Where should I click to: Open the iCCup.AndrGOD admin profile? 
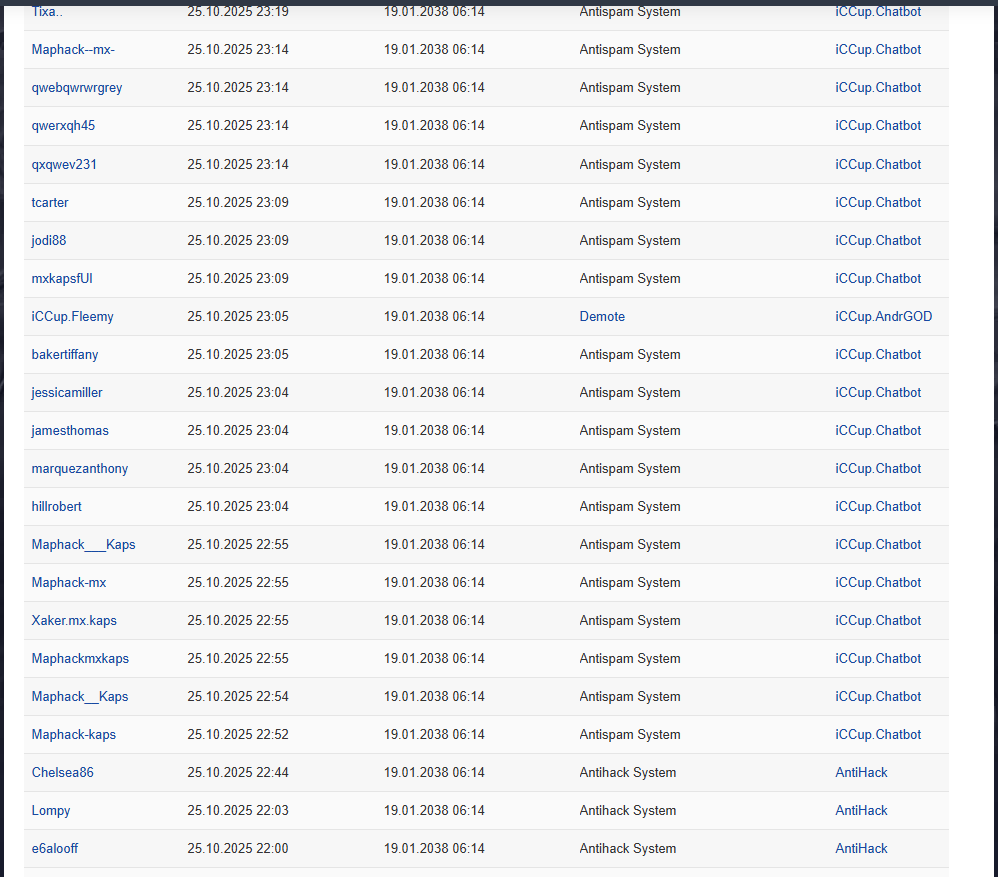883,316
